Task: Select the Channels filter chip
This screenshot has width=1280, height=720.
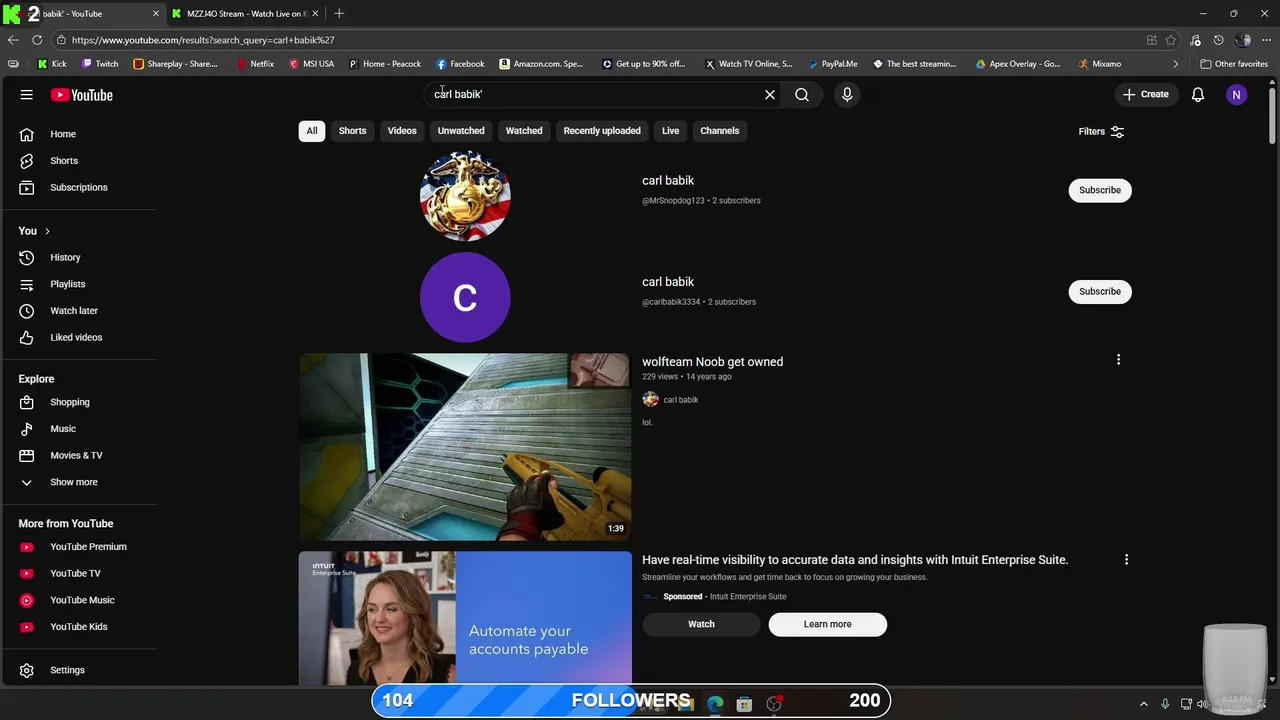Action: [x=720, y=131]
